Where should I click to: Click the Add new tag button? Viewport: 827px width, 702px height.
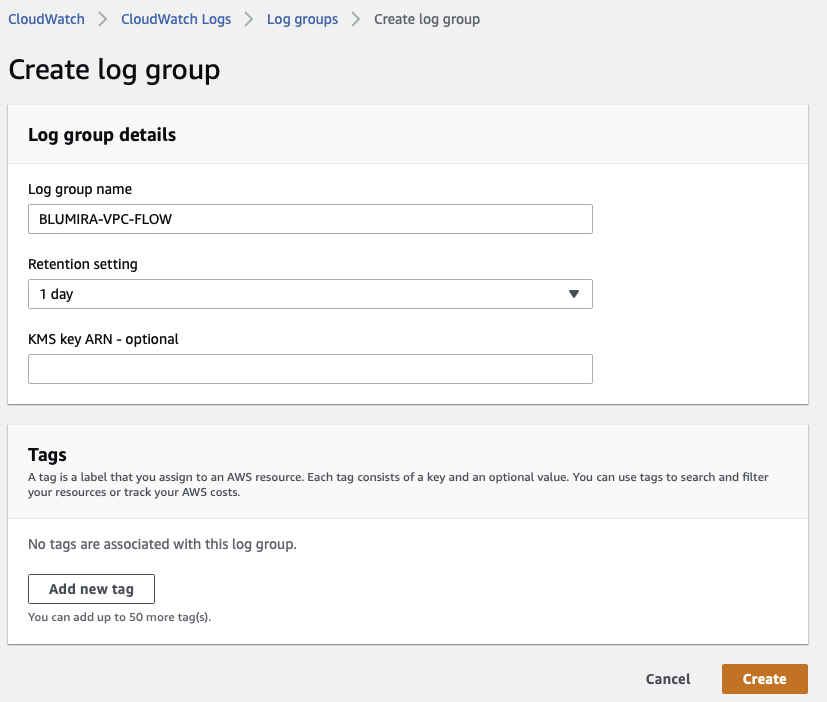91,589
